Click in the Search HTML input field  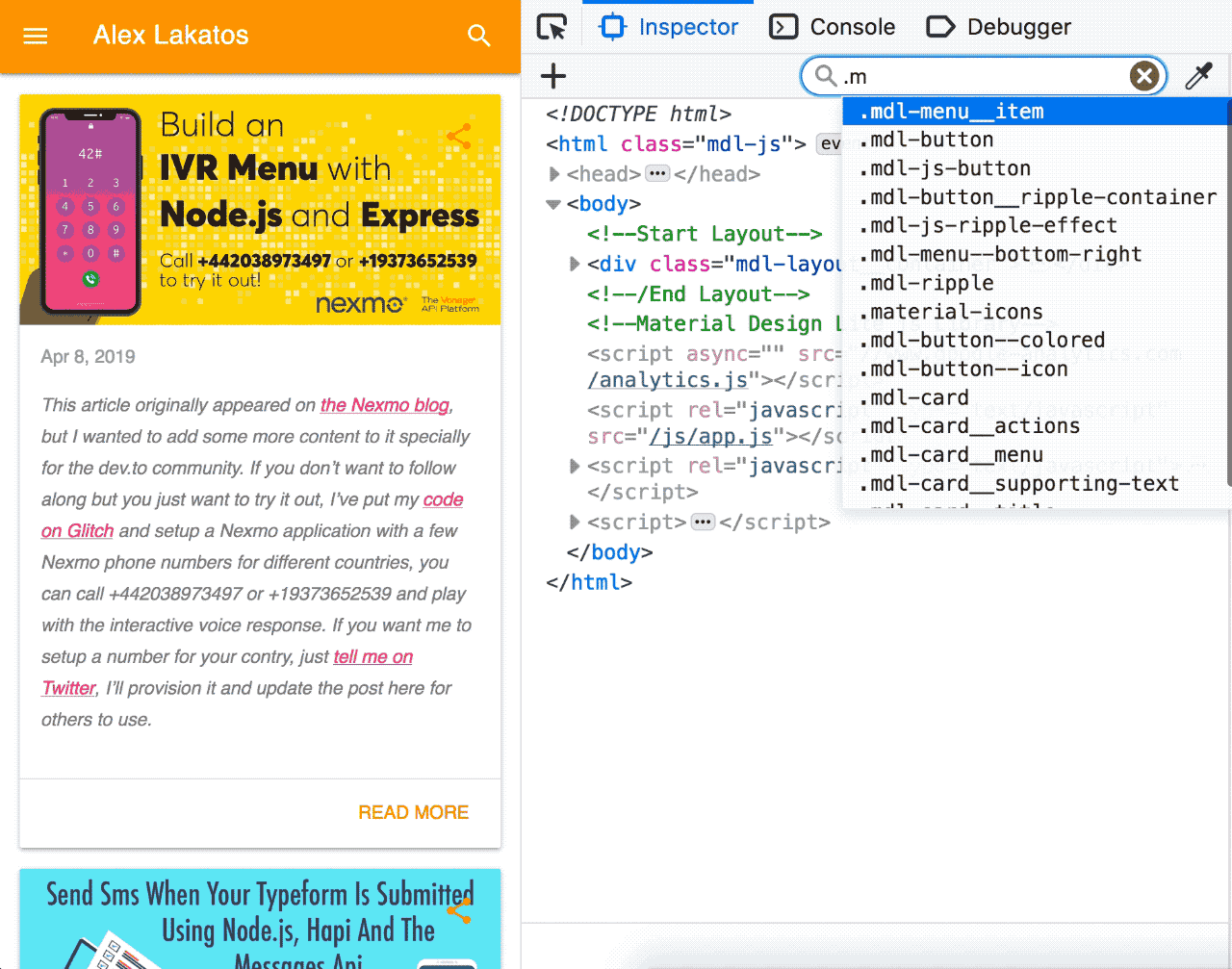pos(982,76)
